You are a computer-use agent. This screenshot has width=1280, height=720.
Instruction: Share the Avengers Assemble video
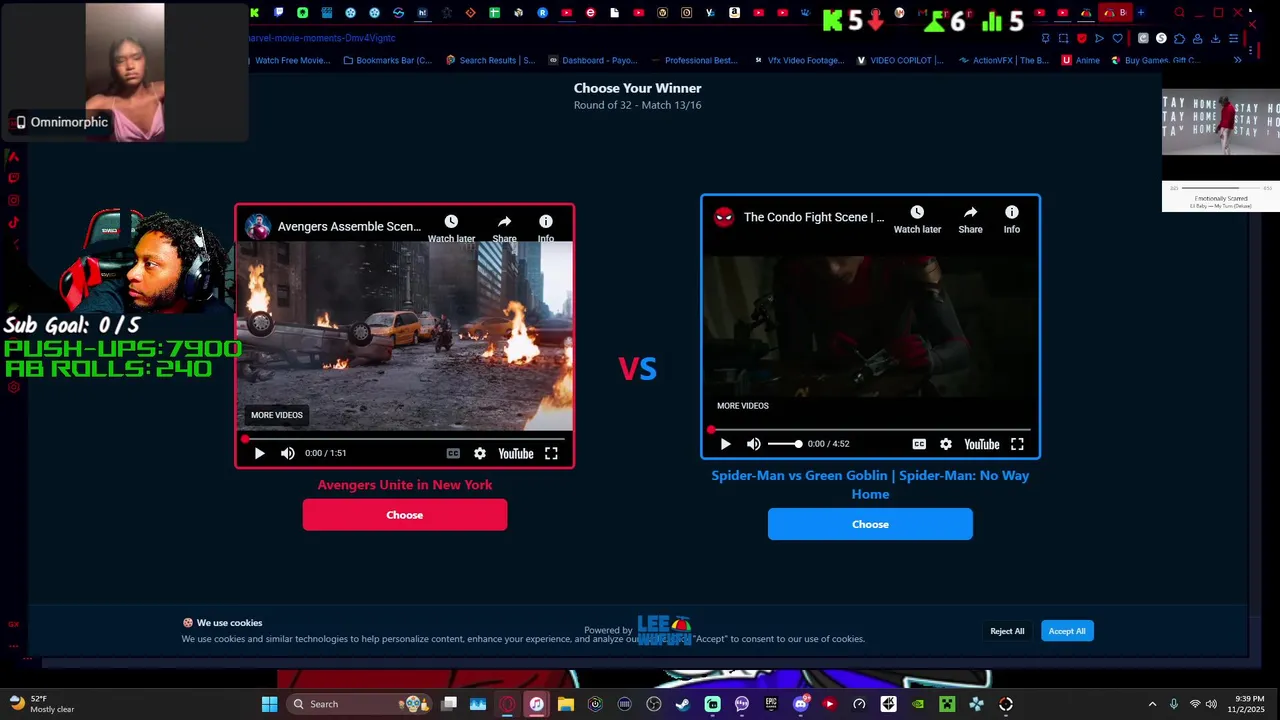point(504,228)
